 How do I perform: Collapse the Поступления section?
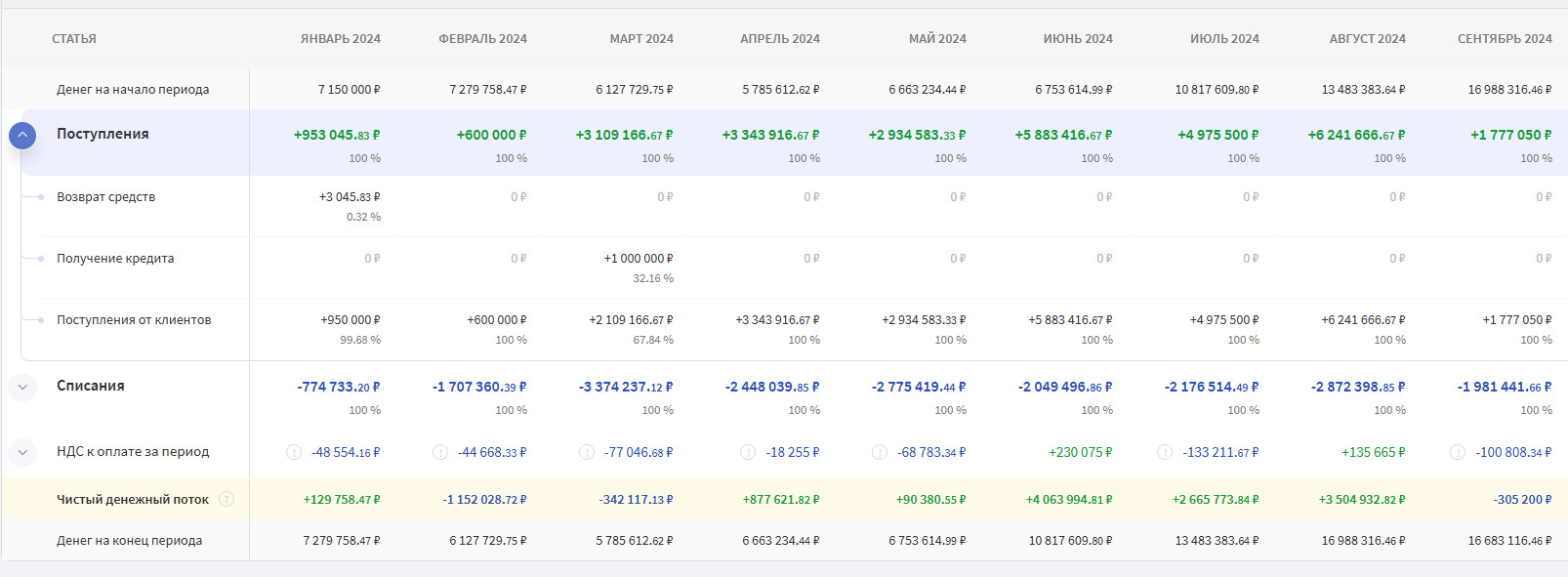pos(22,136)
